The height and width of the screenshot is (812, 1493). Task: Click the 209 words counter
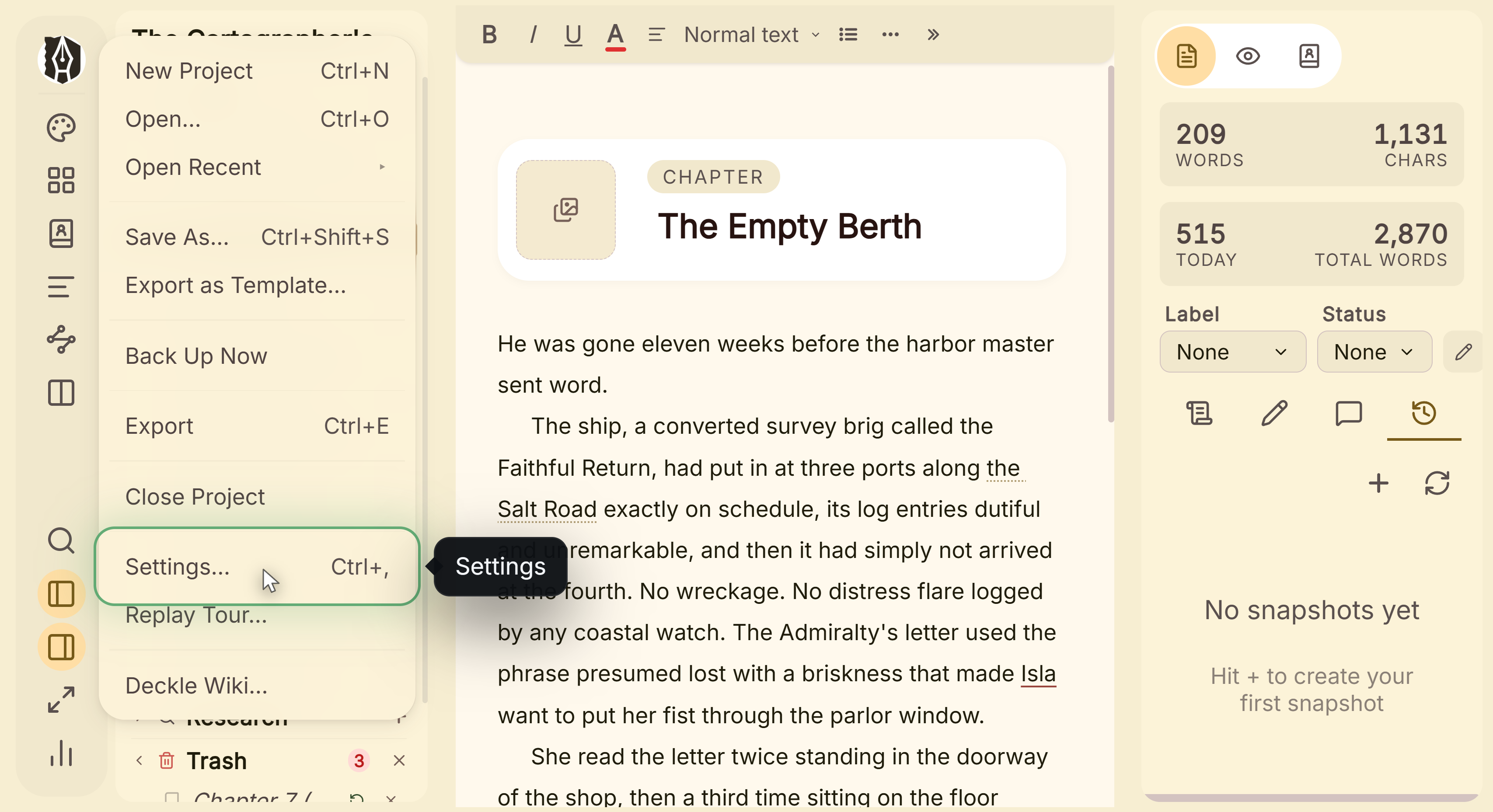click(x=1209, y=144)
